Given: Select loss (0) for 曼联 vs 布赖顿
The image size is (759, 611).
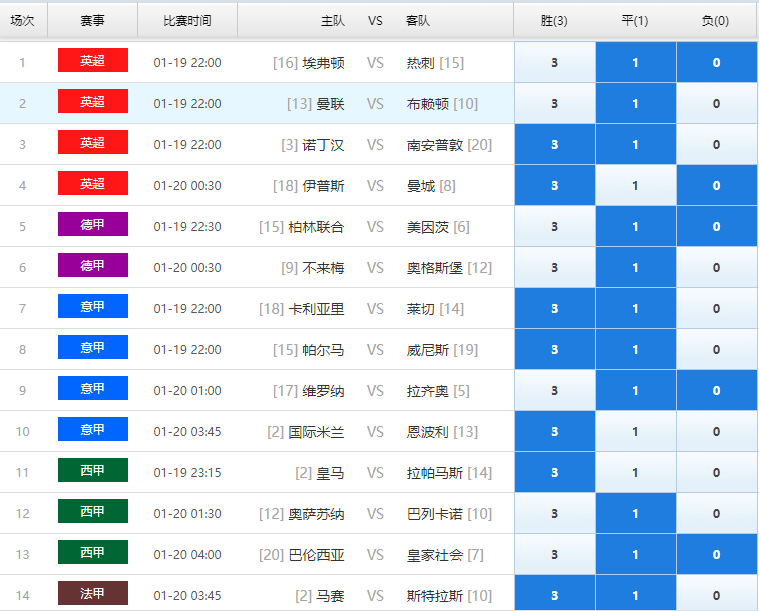Looking at the screenshot, I should point(717,104).
